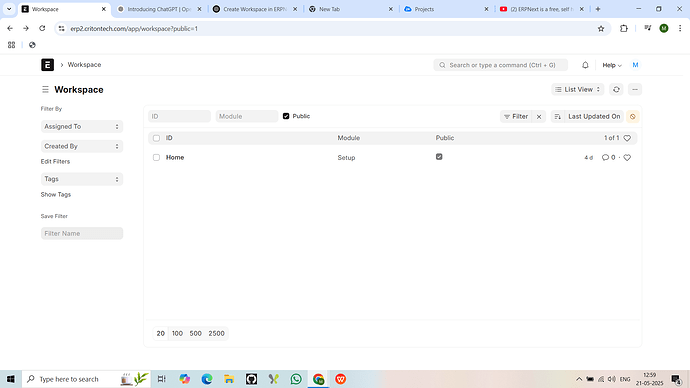This screenshot has height=388, width=690.
Task: Open the notifications bell icon
Action: [585, 65]
